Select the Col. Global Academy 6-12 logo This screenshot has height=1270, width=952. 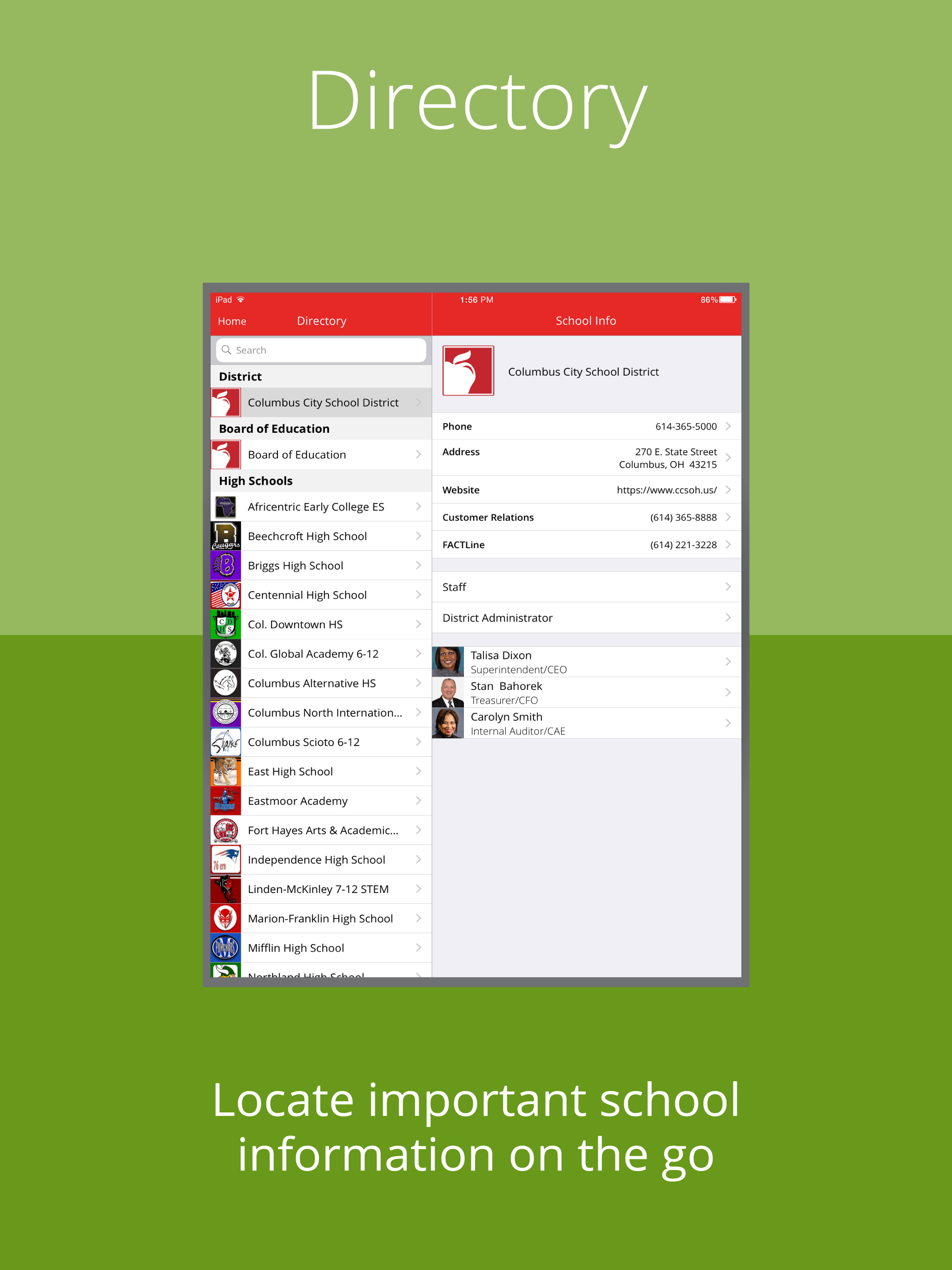tap(225, 654)
